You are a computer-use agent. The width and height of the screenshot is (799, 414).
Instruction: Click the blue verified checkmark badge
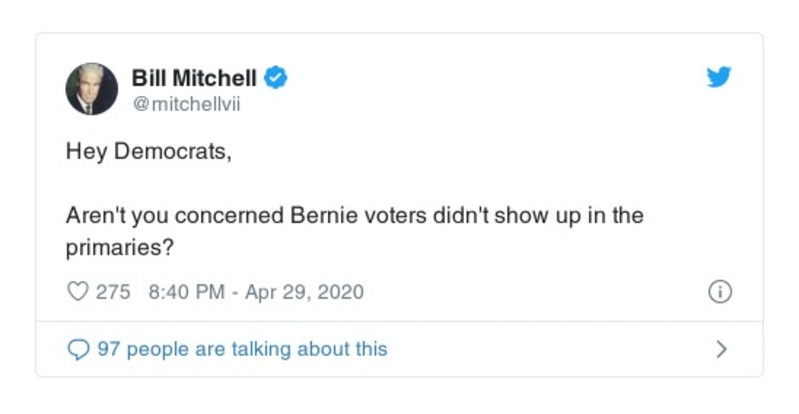point(277,77)
